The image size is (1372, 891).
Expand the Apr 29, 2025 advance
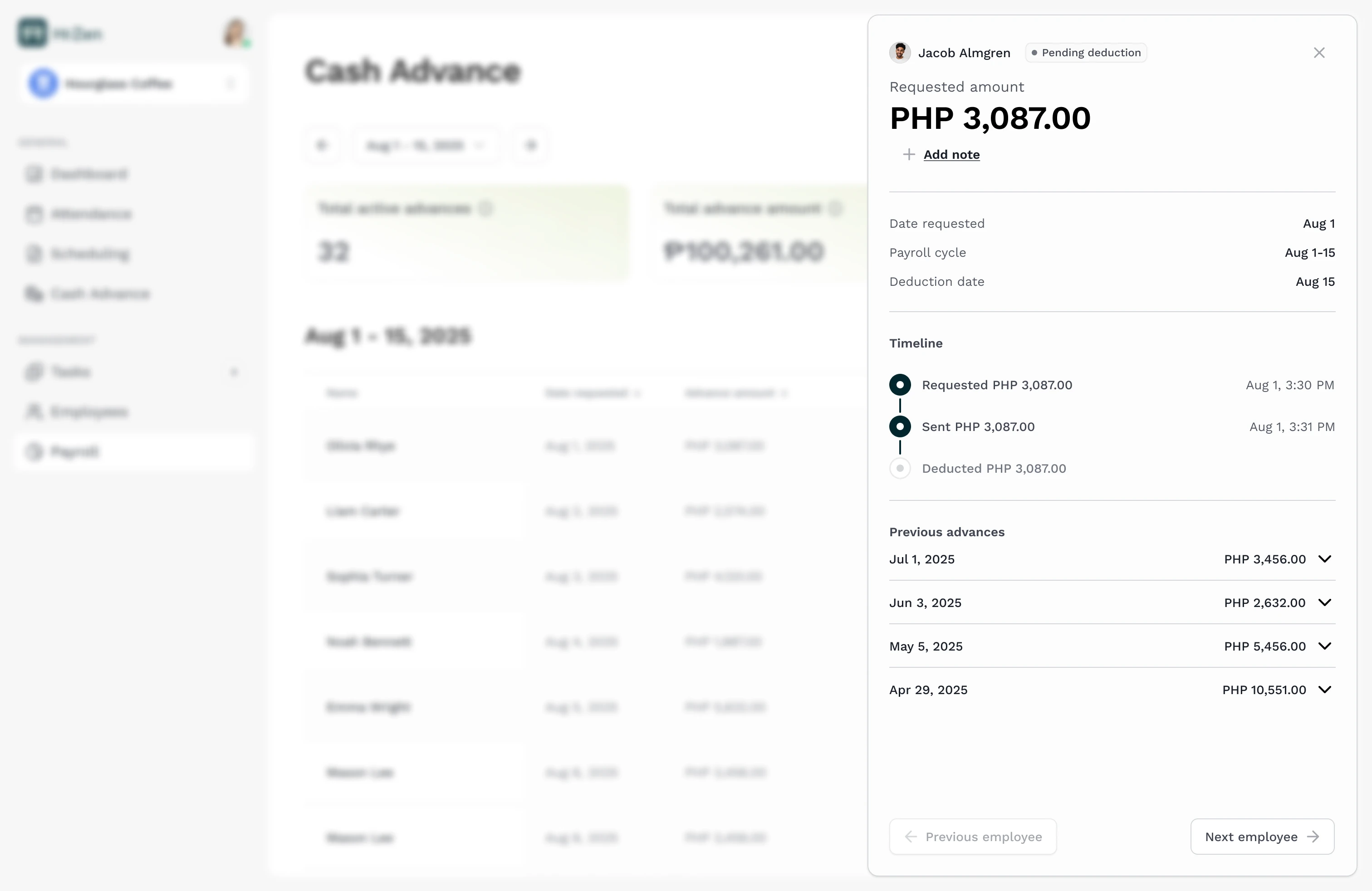pyautogui.click(x=1325, y=690)
